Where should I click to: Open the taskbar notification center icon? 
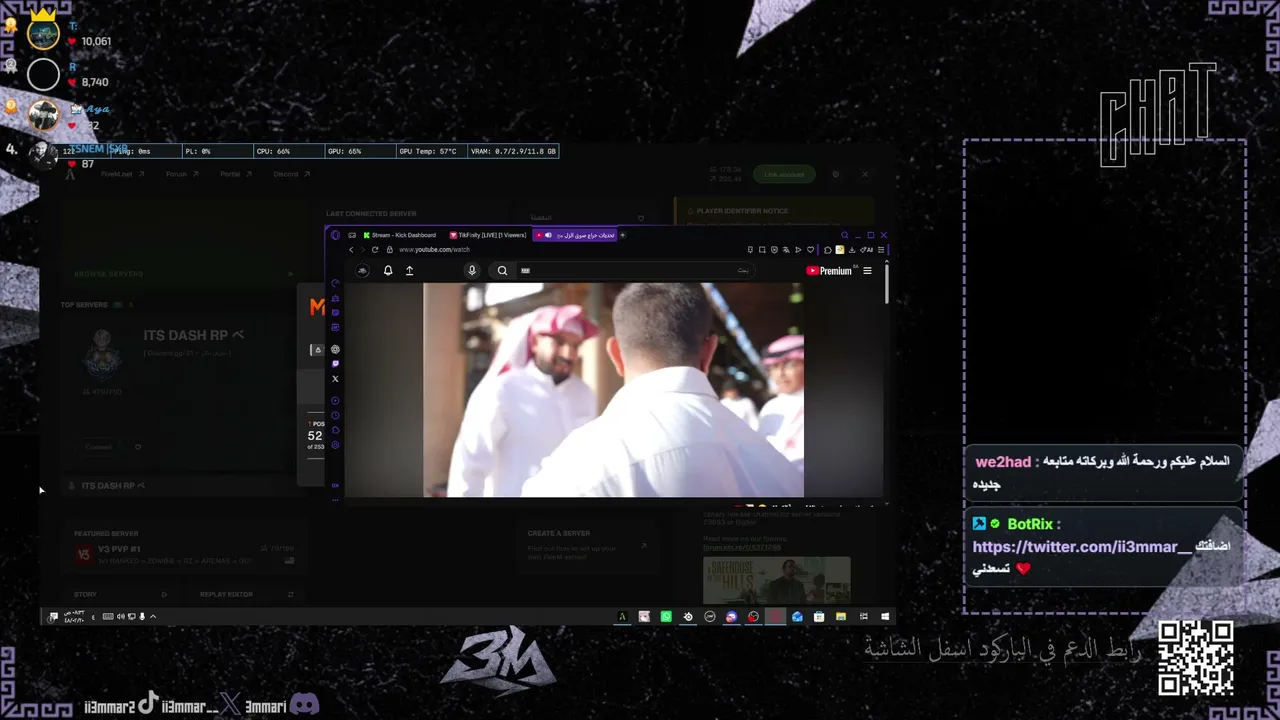[x=53, y=617]
